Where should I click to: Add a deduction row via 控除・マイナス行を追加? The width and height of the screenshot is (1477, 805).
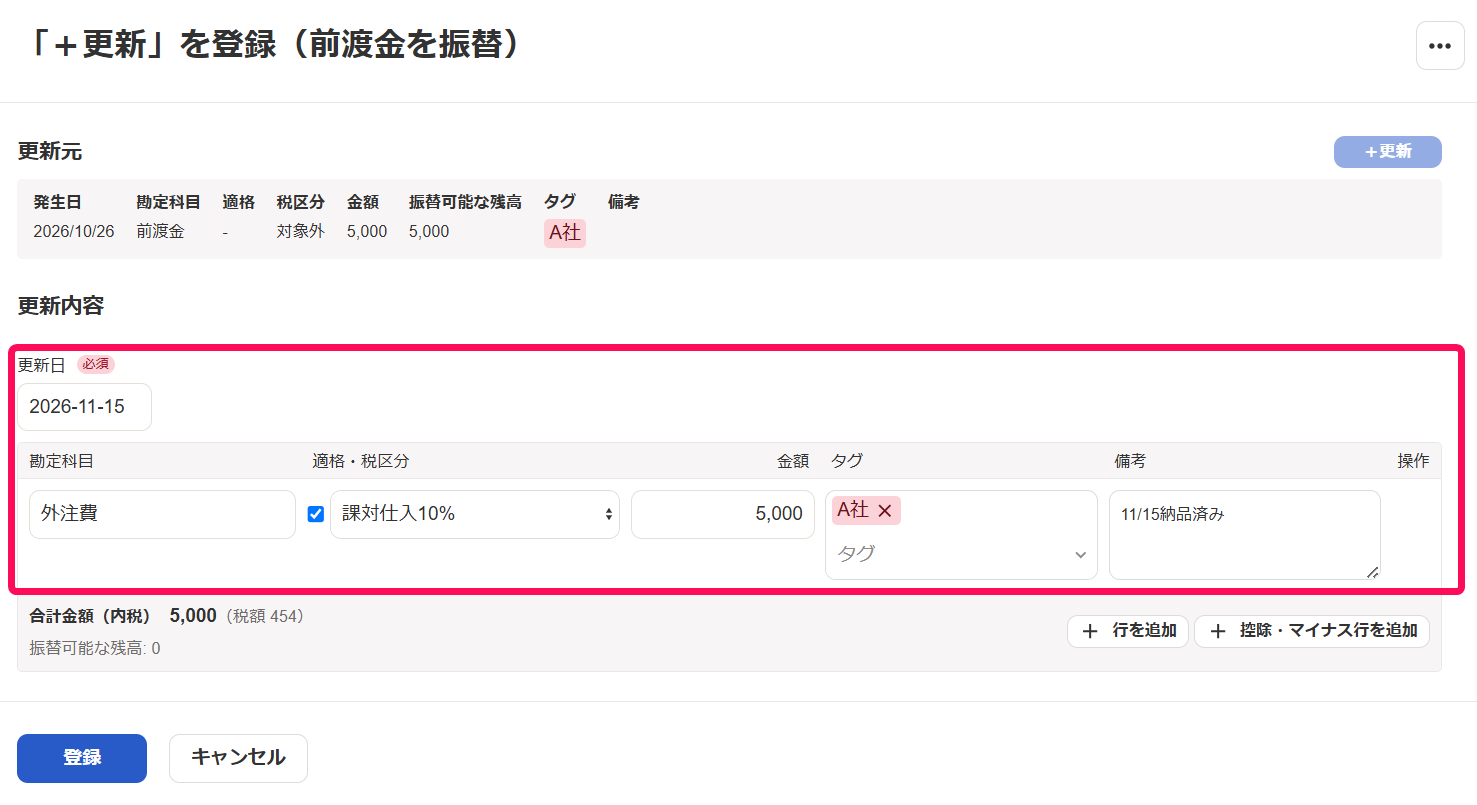click(1312, 632)
